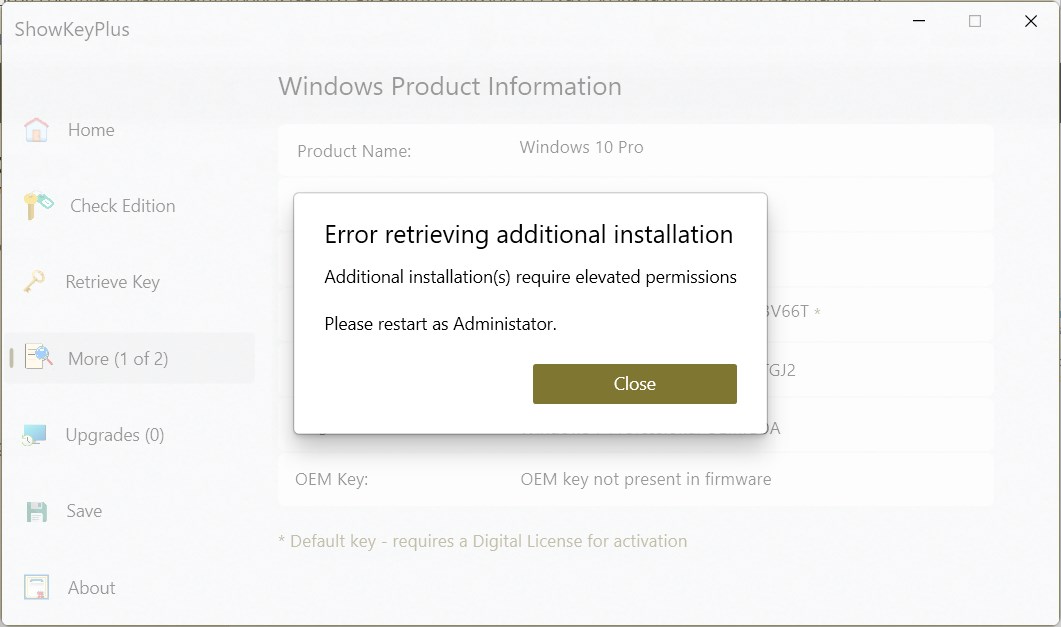Switch to the Upgrades (0) section
The width and height of the screenshot is (1061, 627).
pos(114,434)
